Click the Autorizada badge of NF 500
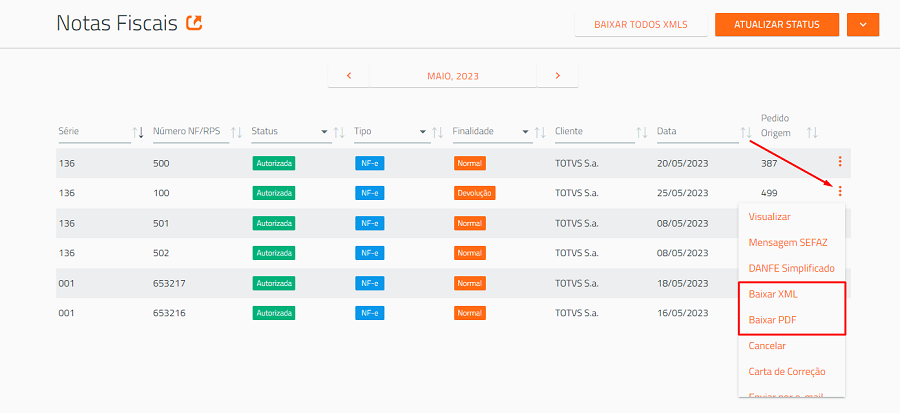Viewport: 900px width, 413px height. [x=274, y=163]
